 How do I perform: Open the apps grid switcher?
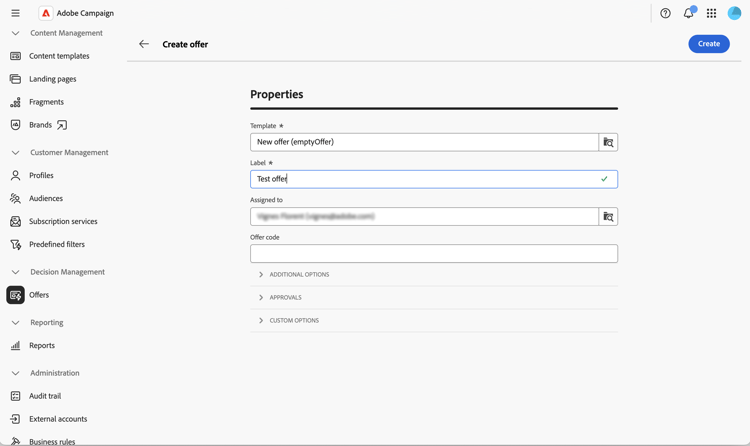[x=711, y=13]
